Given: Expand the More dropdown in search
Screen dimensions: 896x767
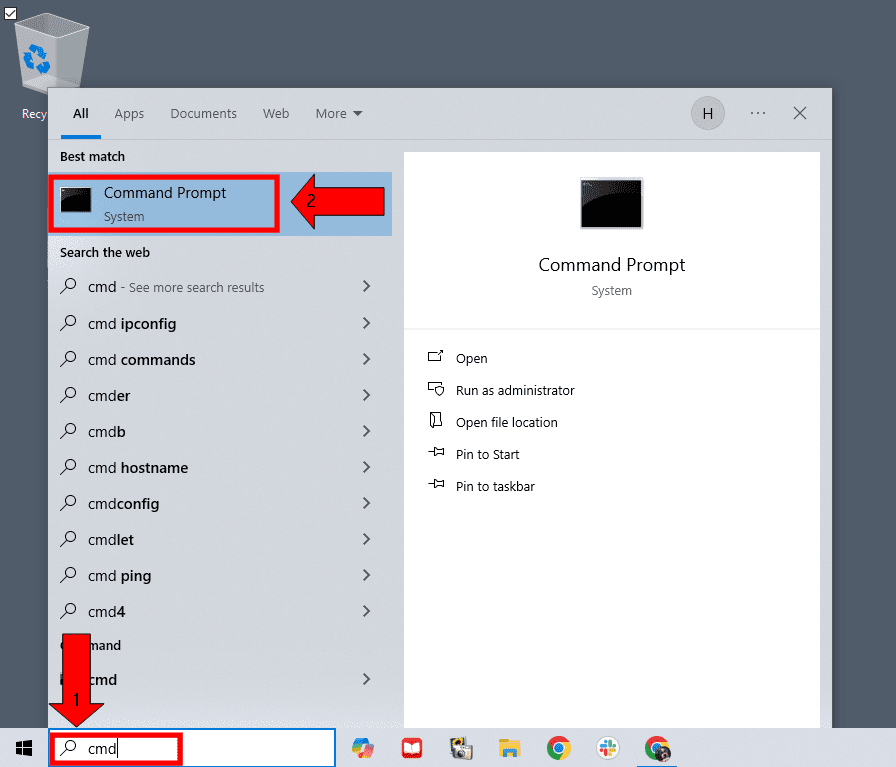Looking at the screenshot, I should pos(338,113).
